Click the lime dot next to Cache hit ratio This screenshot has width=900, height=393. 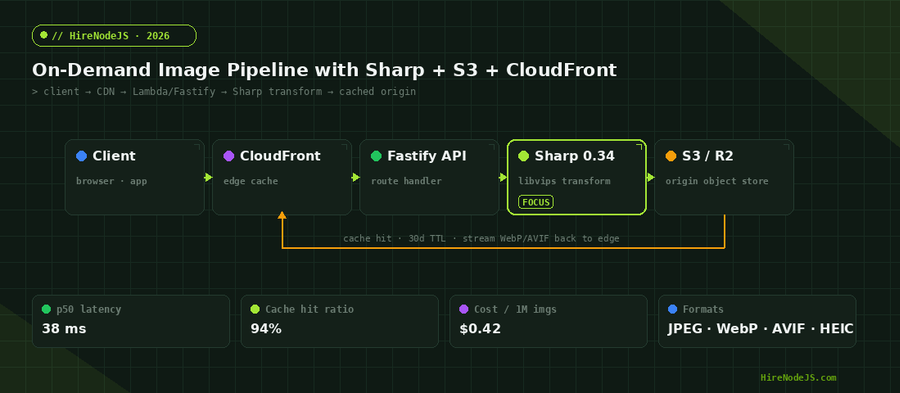tap(255, 310)
